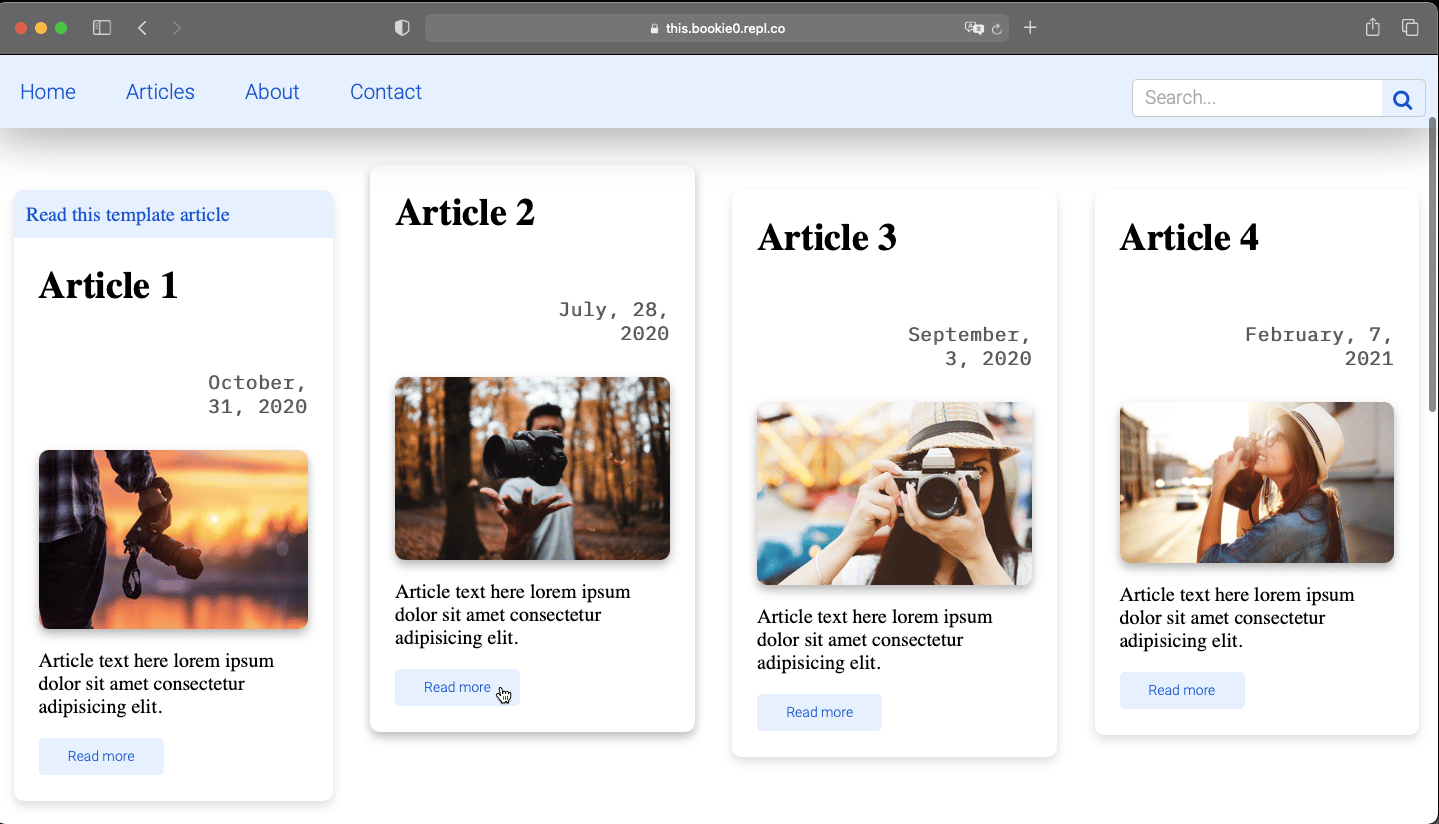Click the Article 1 sunset camera image
Image resolution: width=1439 pixels, height=824 pixels.
(x=173, y=539)
